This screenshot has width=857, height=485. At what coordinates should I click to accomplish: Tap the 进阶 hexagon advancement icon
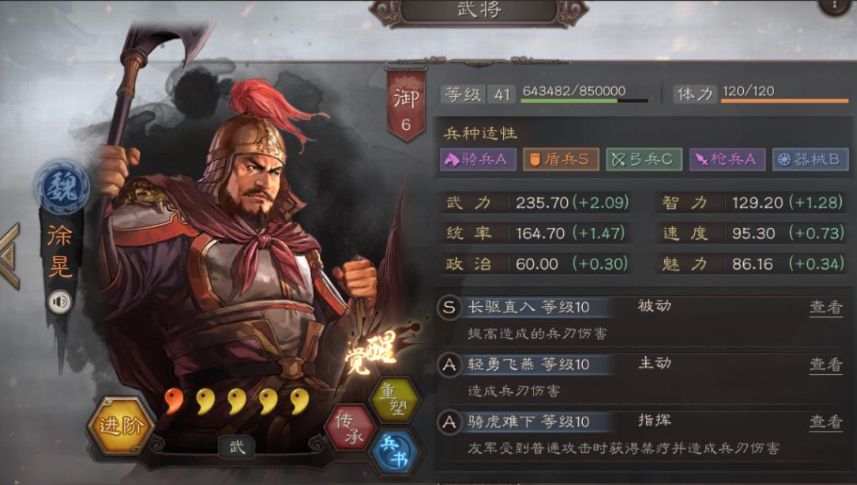tap(121, 426)
